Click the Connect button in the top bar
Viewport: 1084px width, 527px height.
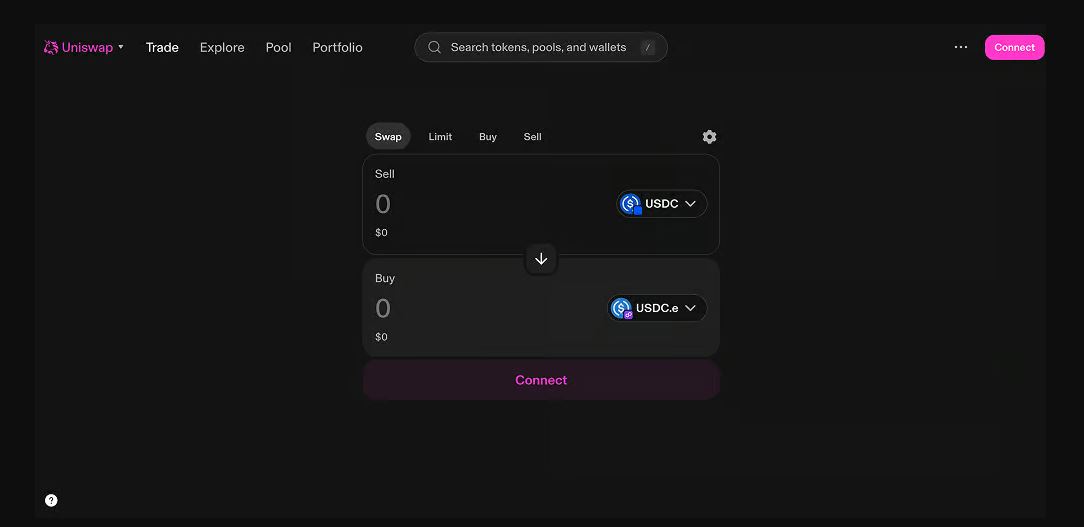click(1014, 47)
